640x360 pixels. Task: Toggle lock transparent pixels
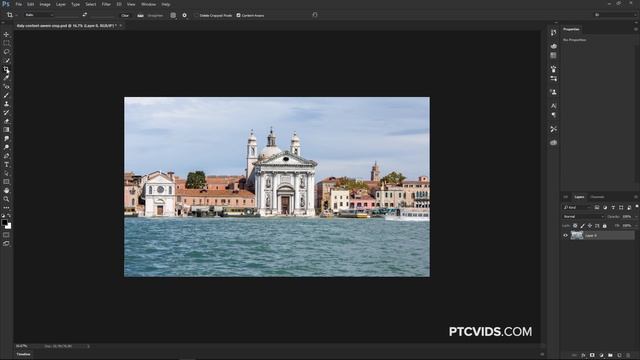pyautogui.click(x=575, y=226)
